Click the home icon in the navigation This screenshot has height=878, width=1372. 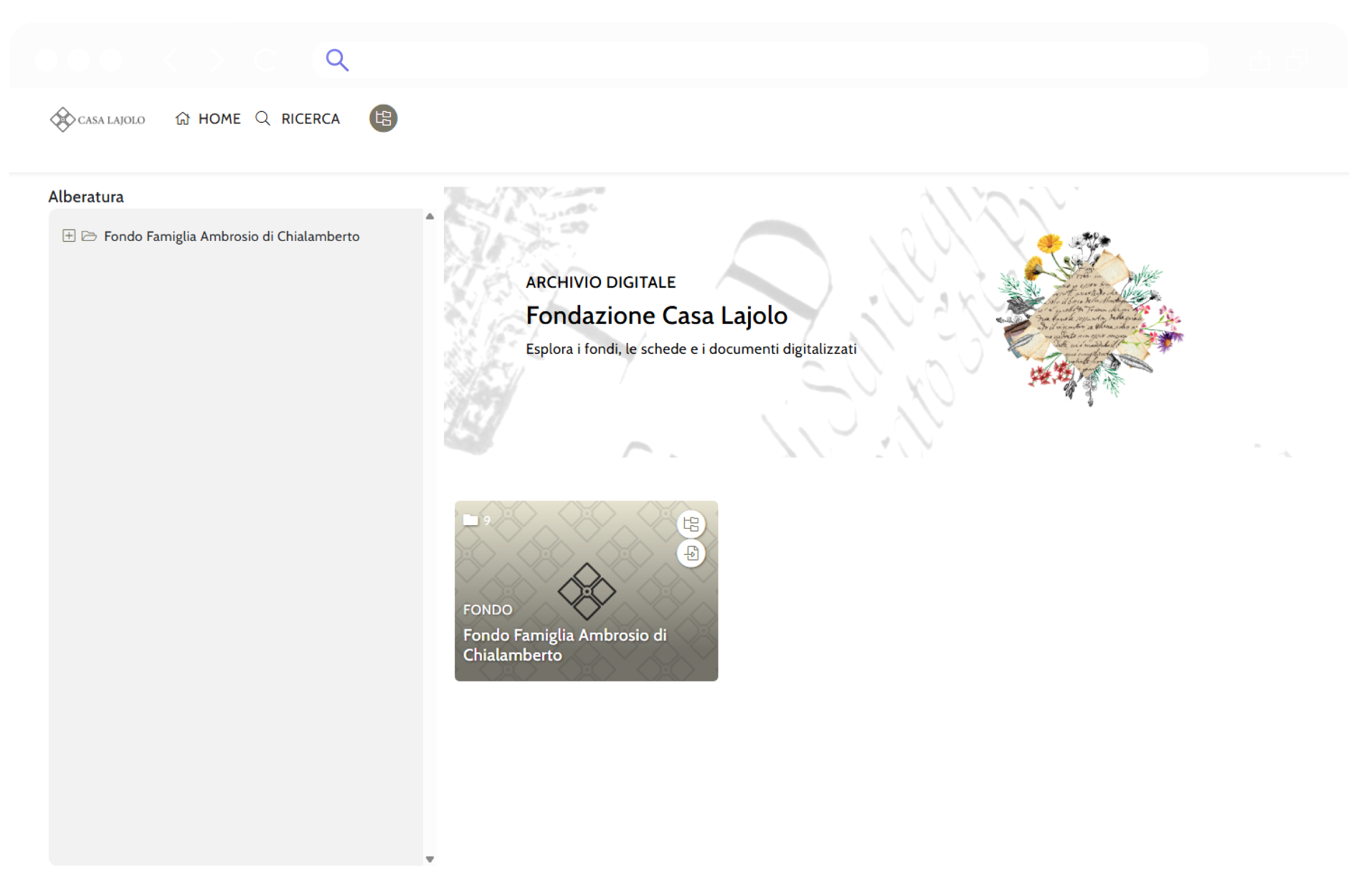pyautogui.click(x=182, y=119)
